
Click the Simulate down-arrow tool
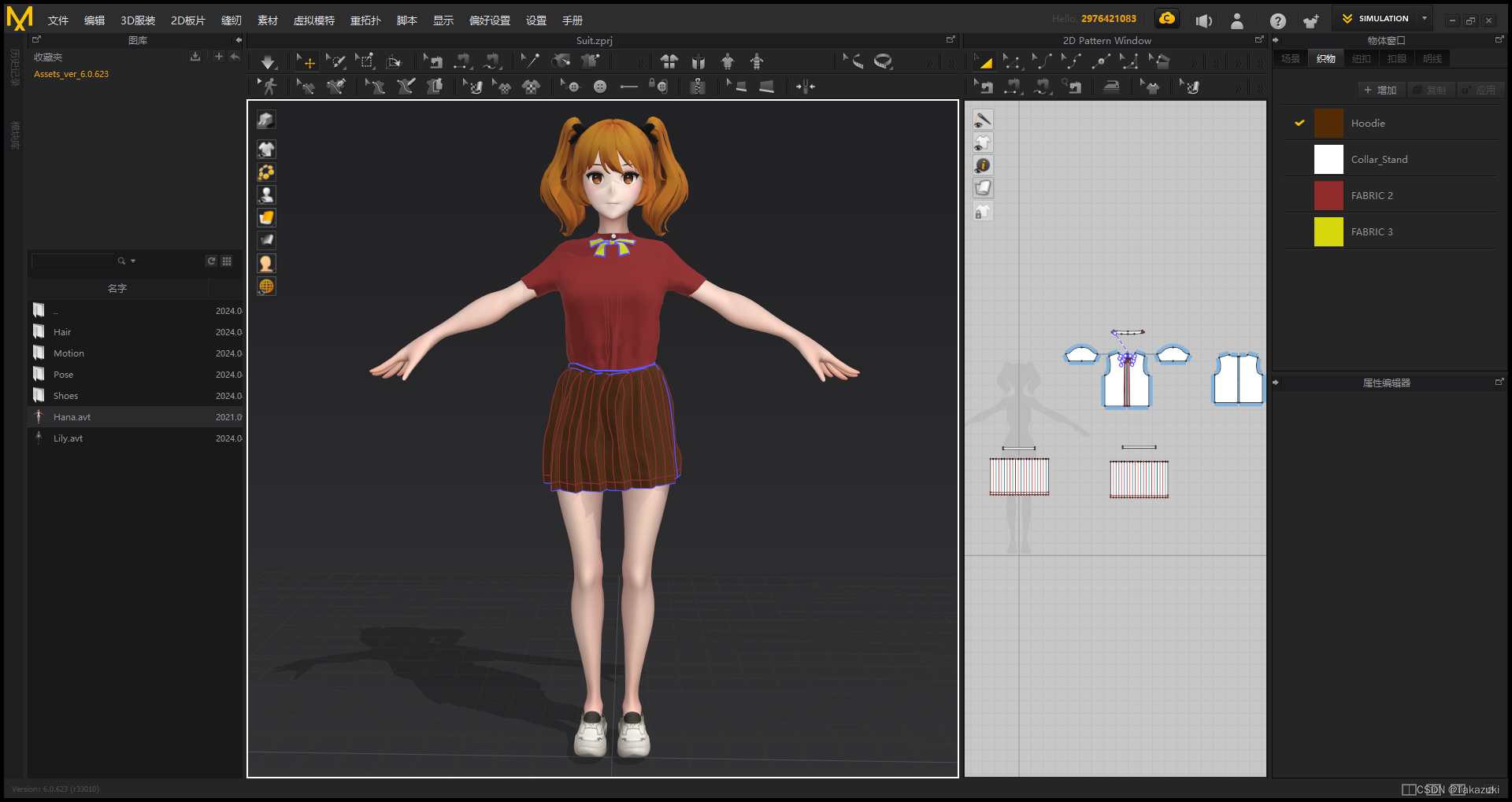268,62
